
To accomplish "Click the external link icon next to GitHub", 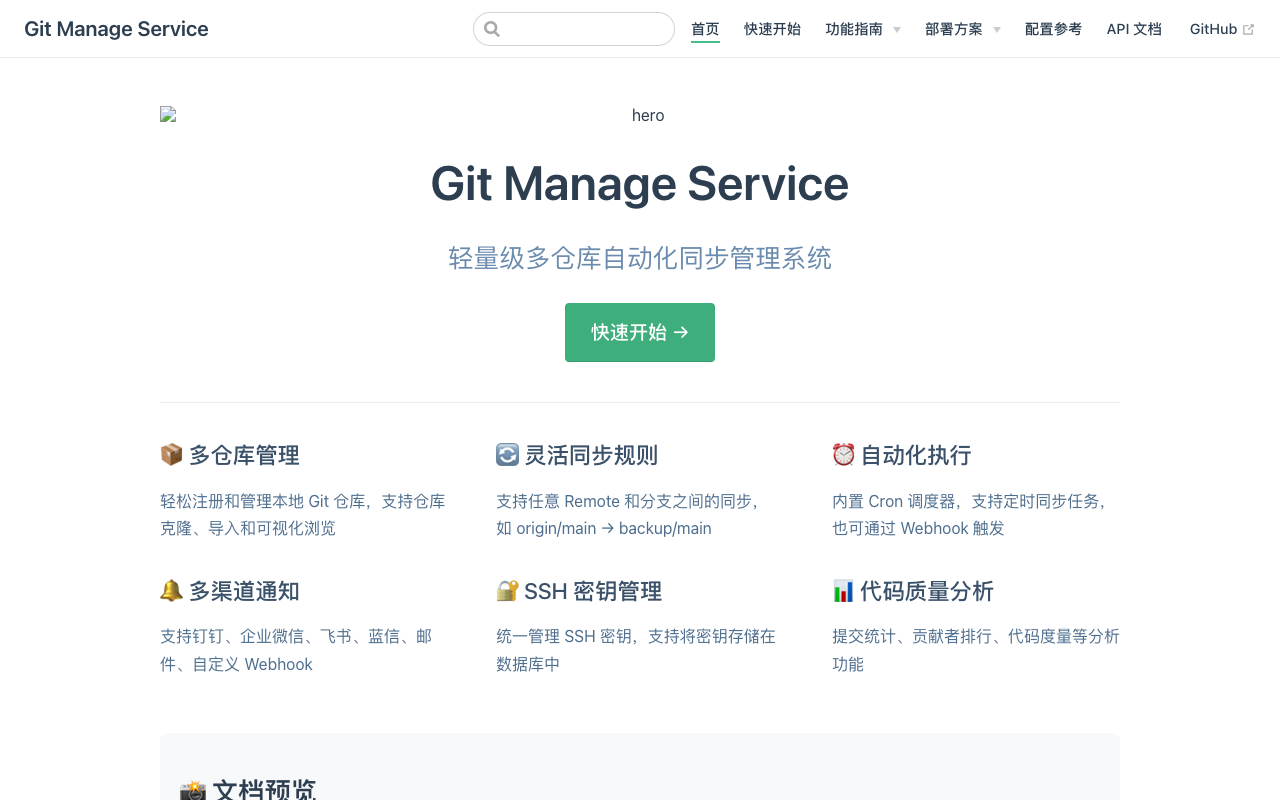I will tap(1248, 30).
